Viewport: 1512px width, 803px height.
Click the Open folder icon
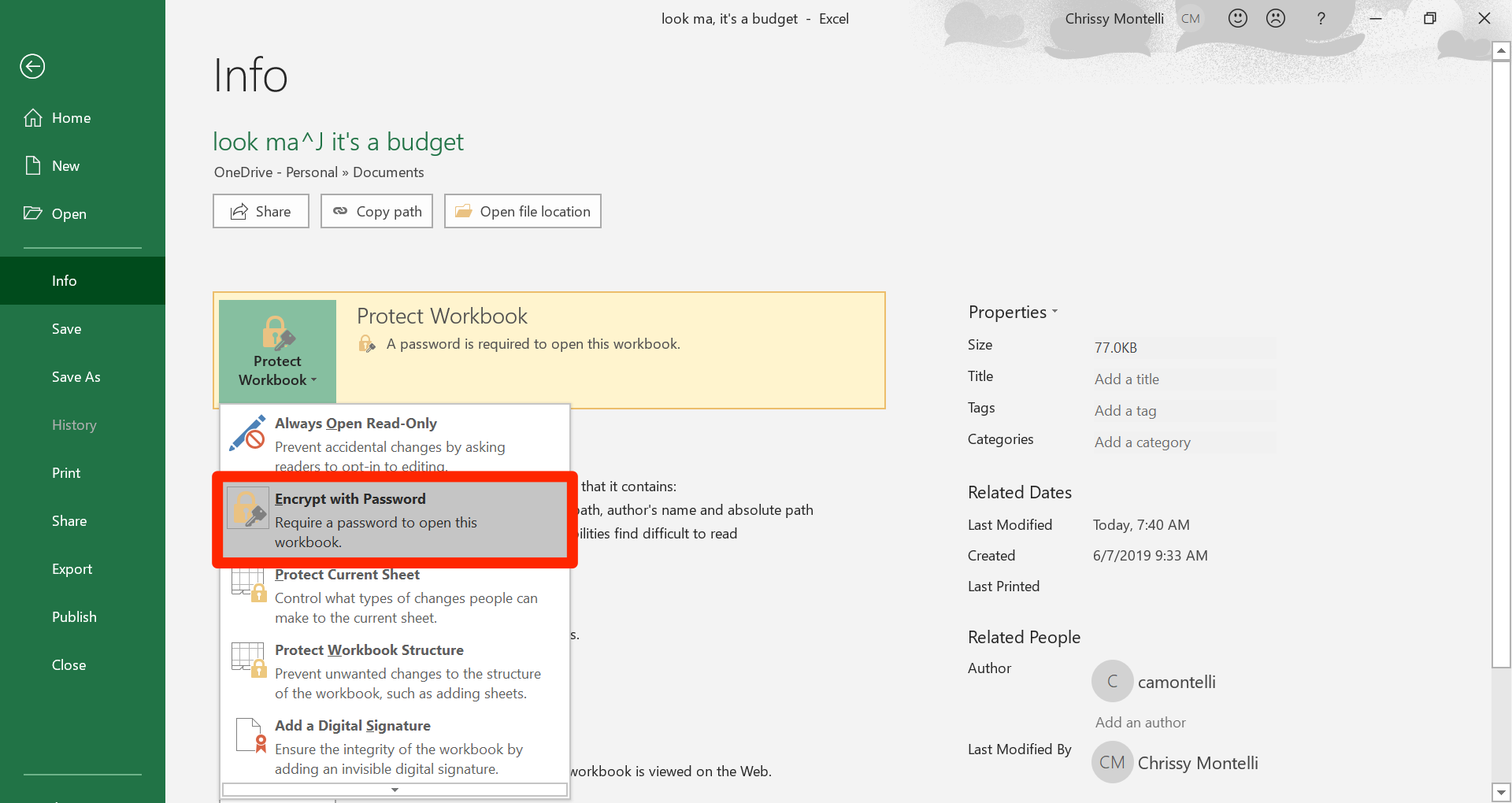33,213
